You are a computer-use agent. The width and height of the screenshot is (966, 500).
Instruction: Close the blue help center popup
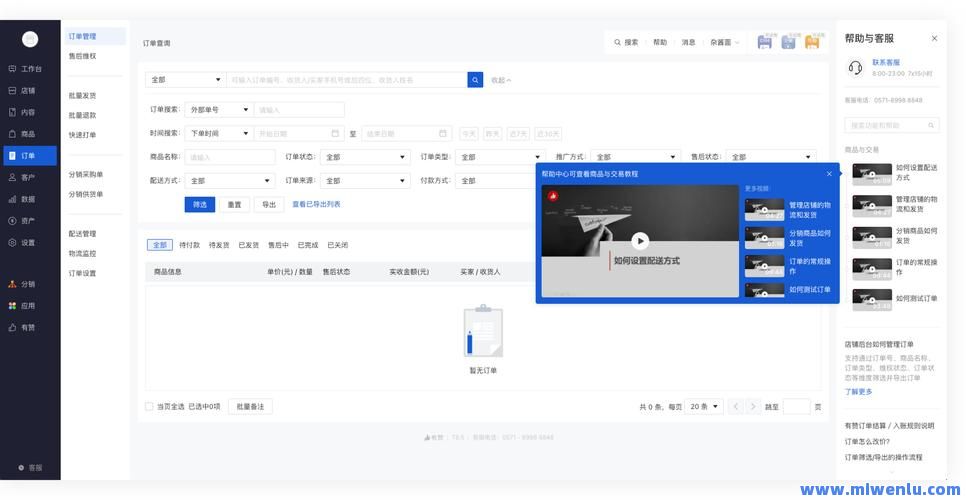829,174
